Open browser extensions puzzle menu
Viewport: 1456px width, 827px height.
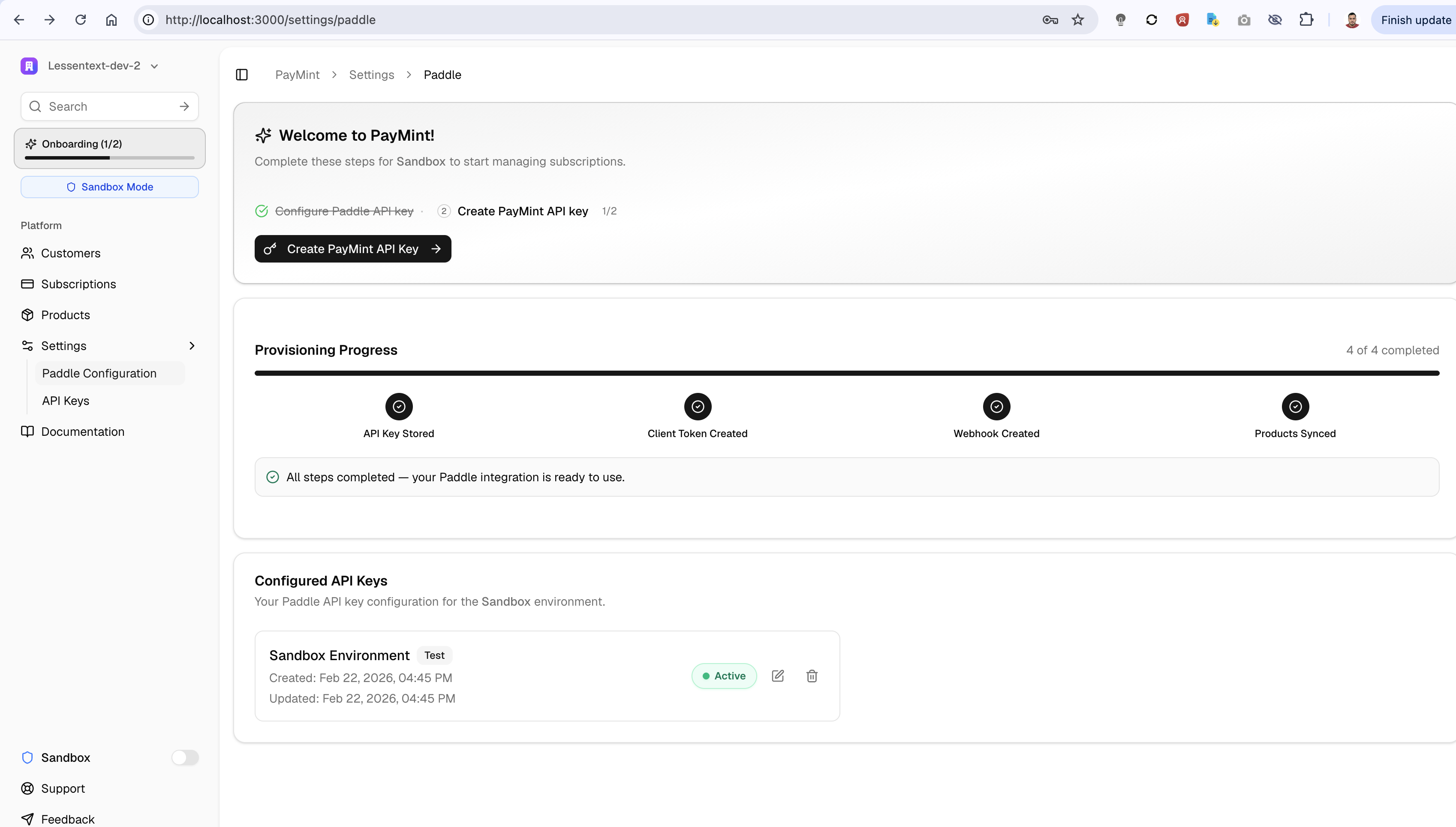tap(1306, 19)
